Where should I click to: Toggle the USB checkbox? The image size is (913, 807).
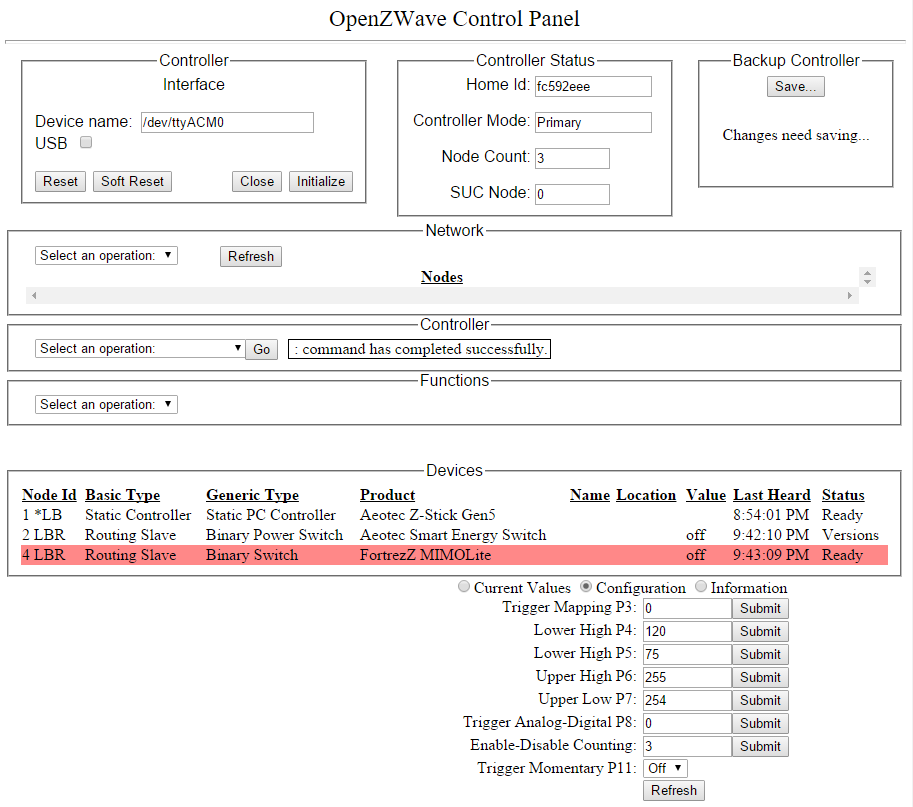[86, 142]
